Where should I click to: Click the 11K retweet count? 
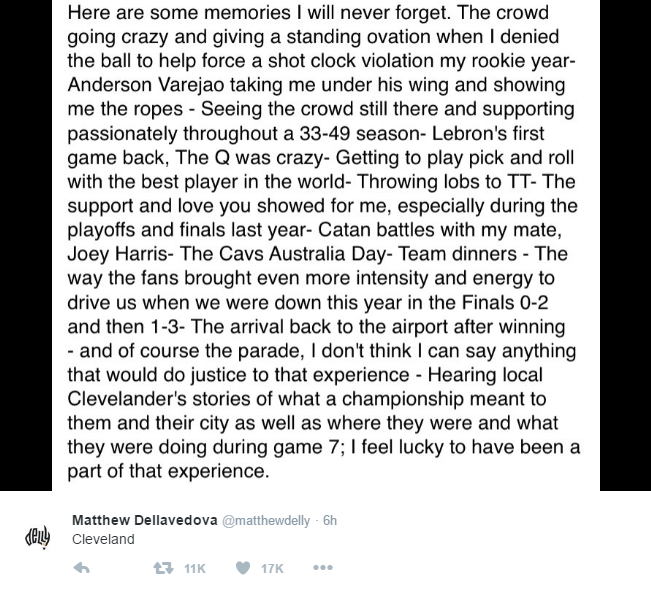tap(195, 568)
